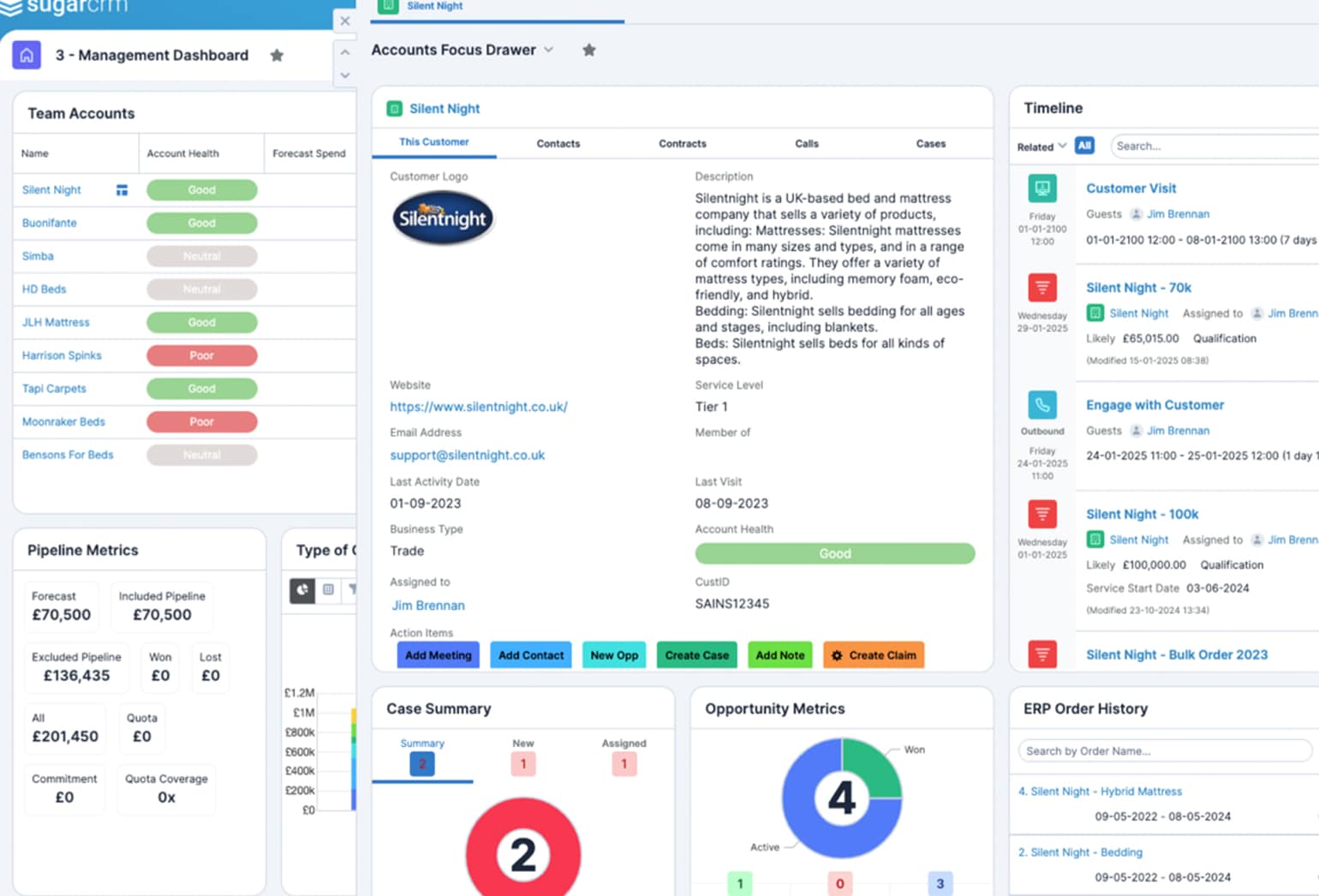The width and height of the screenshot is (1319, 896).
Task: Open the Related dropdown in Timeline
Action: (1041, 146)
